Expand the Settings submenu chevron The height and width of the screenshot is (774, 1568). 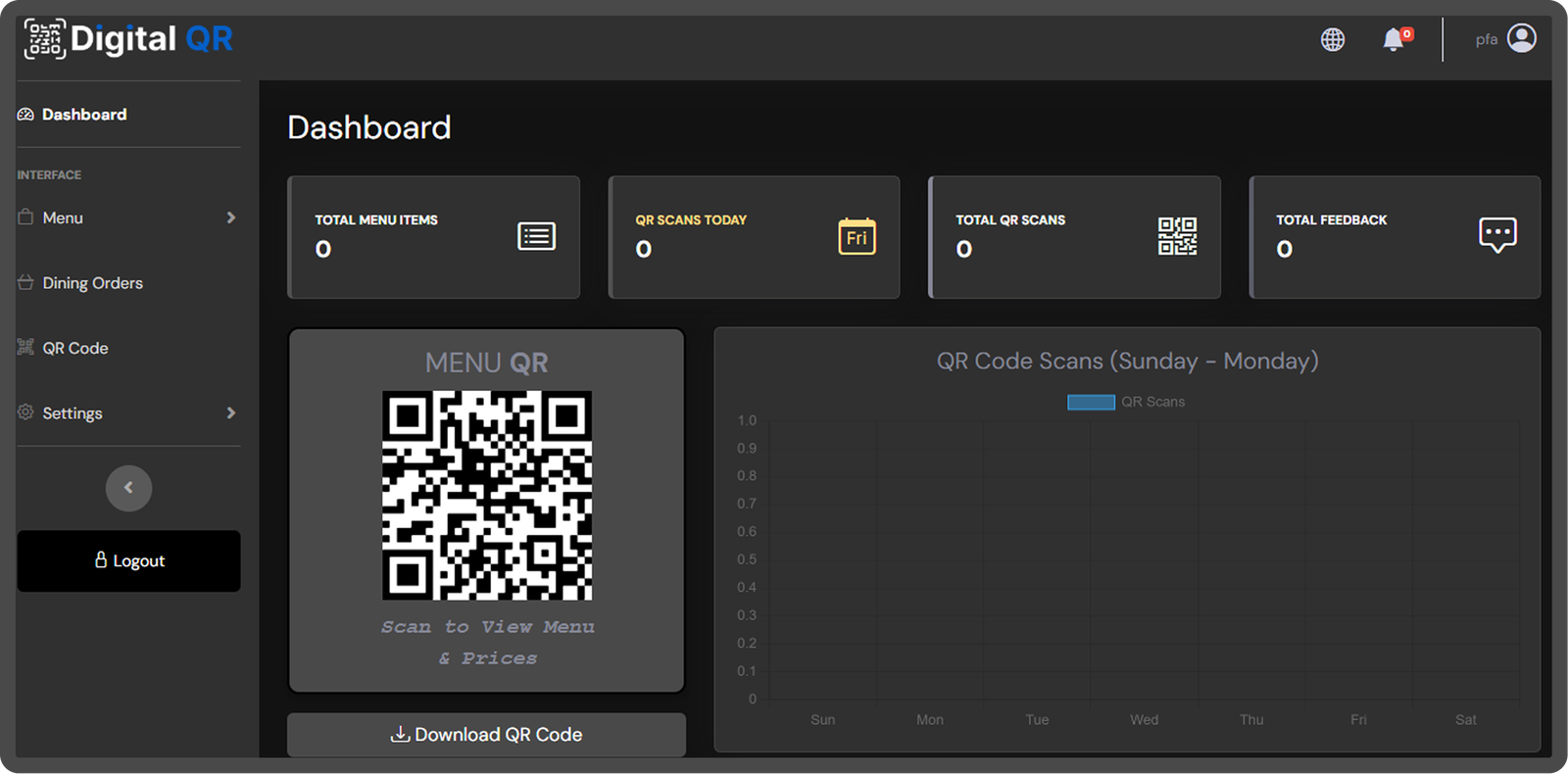pyautogui.click(x=231, y=413)
